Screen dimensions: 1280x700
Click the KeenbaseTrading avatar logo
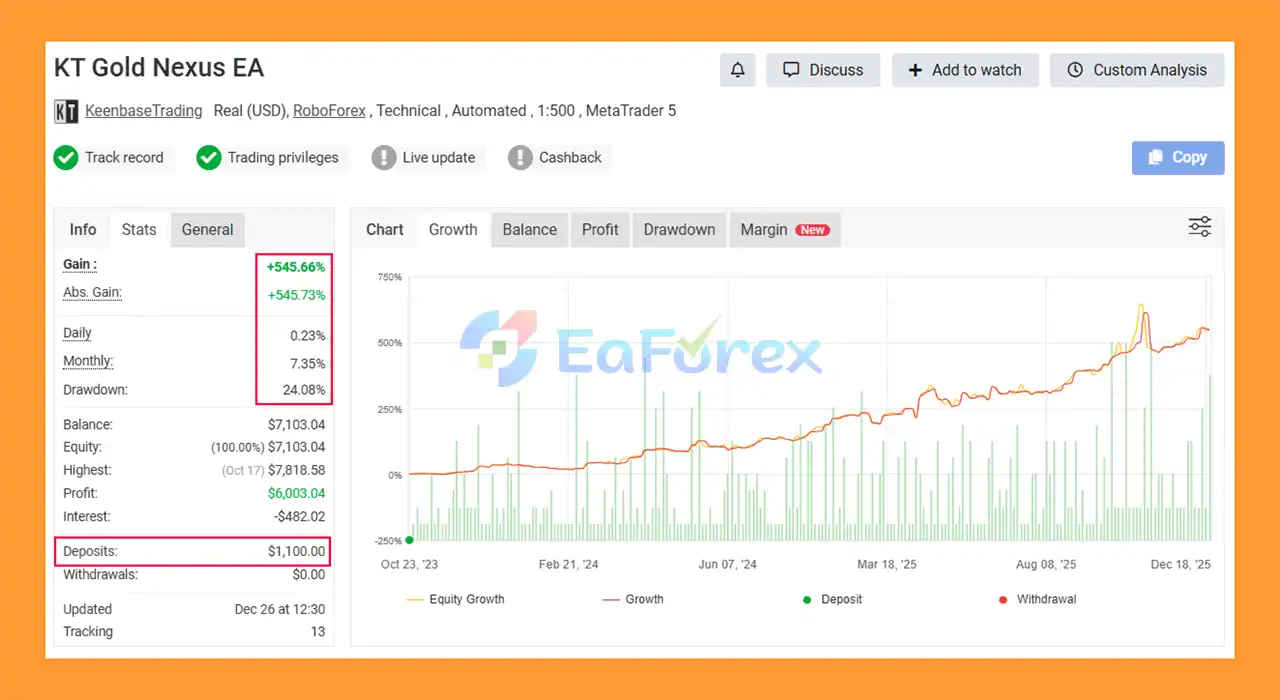66,111
